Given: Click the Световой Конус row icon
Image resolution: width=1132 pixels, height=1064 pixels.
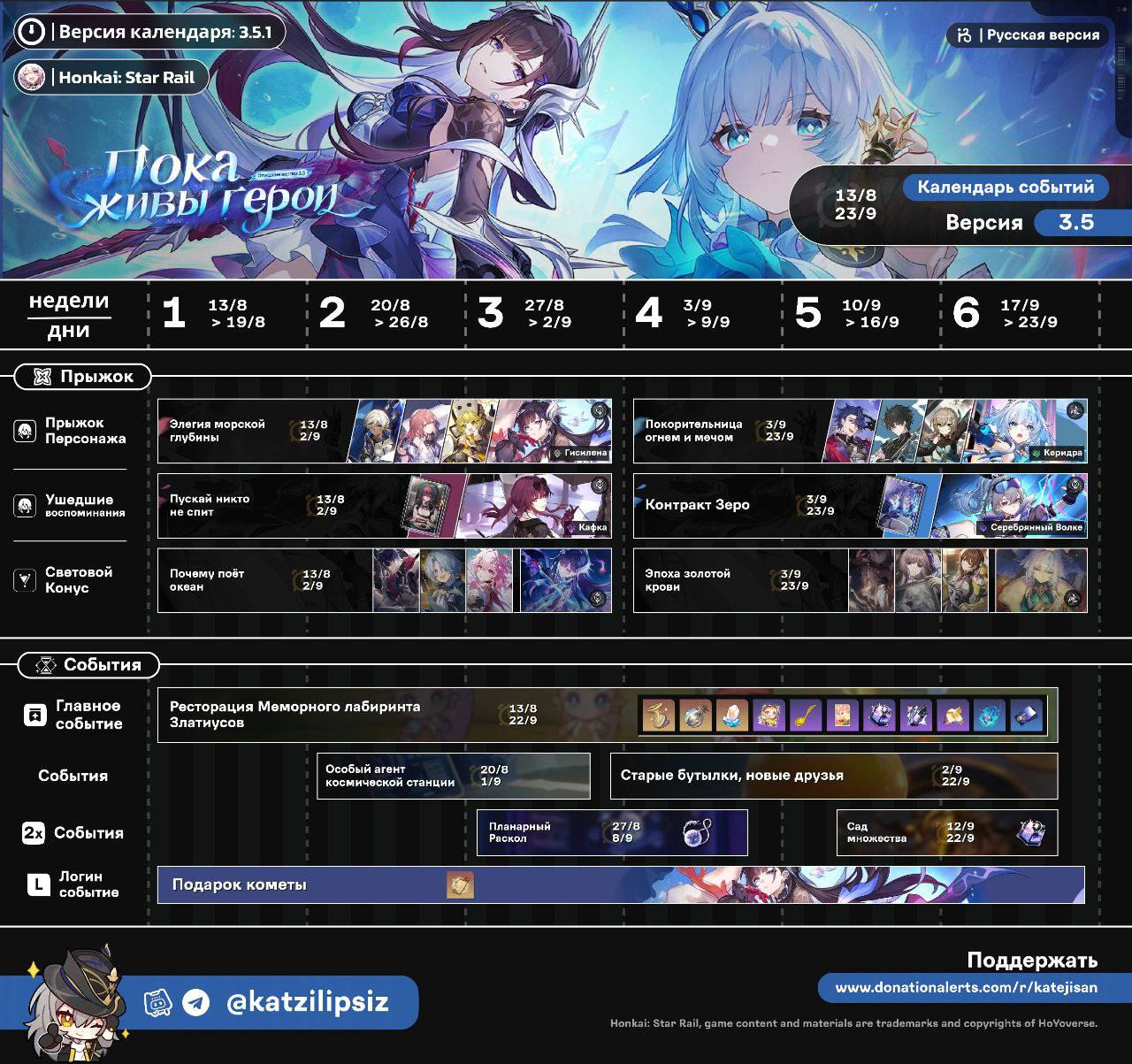Looking at the screenshot, I should 25,580.
